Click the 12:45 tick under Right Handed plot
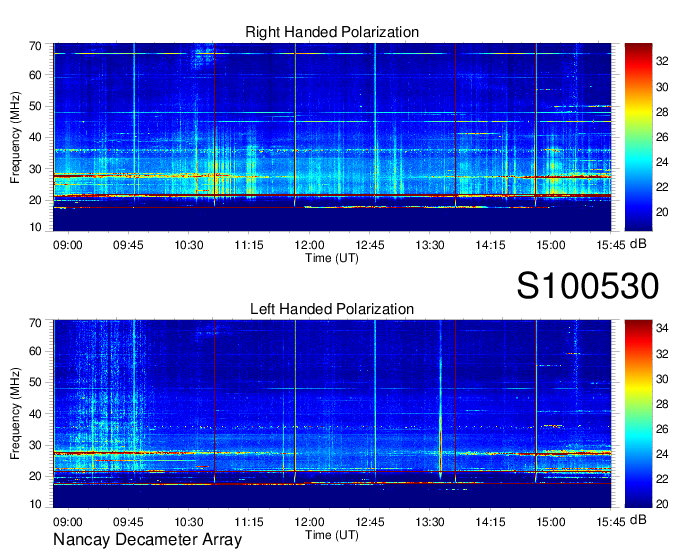Screen dimensions: 680x552 click(x=369, y=245)
